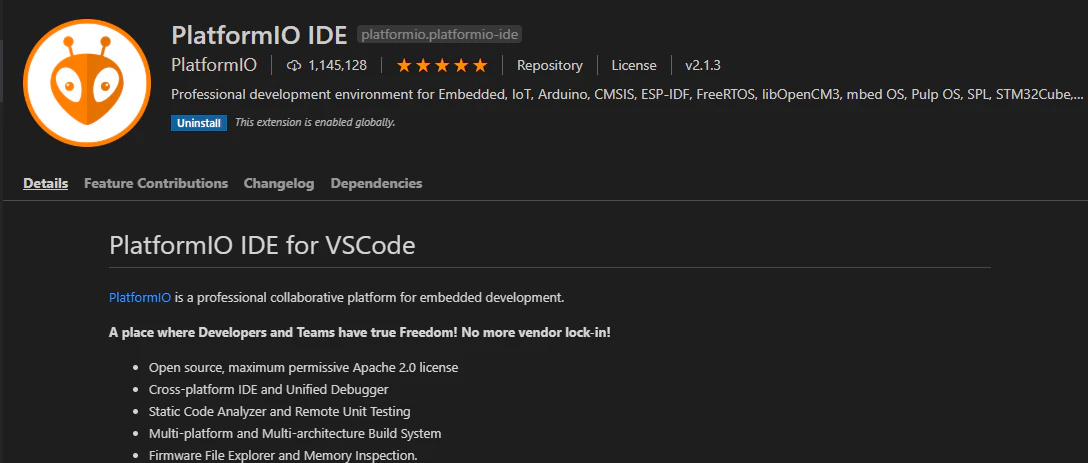Click the first orange rating star
This screenshot has width=1088, height=463.
click(x=404, y=65)
